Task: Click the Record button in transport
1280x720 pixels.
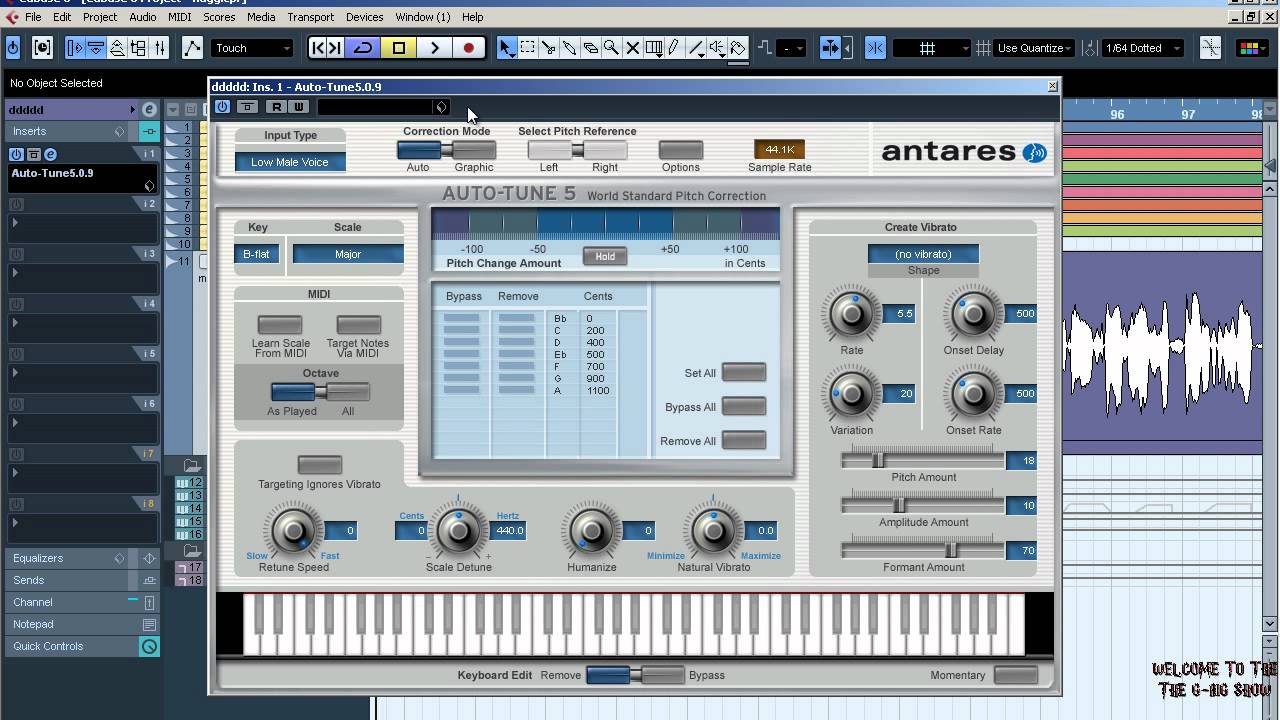Action: [468, 47]
